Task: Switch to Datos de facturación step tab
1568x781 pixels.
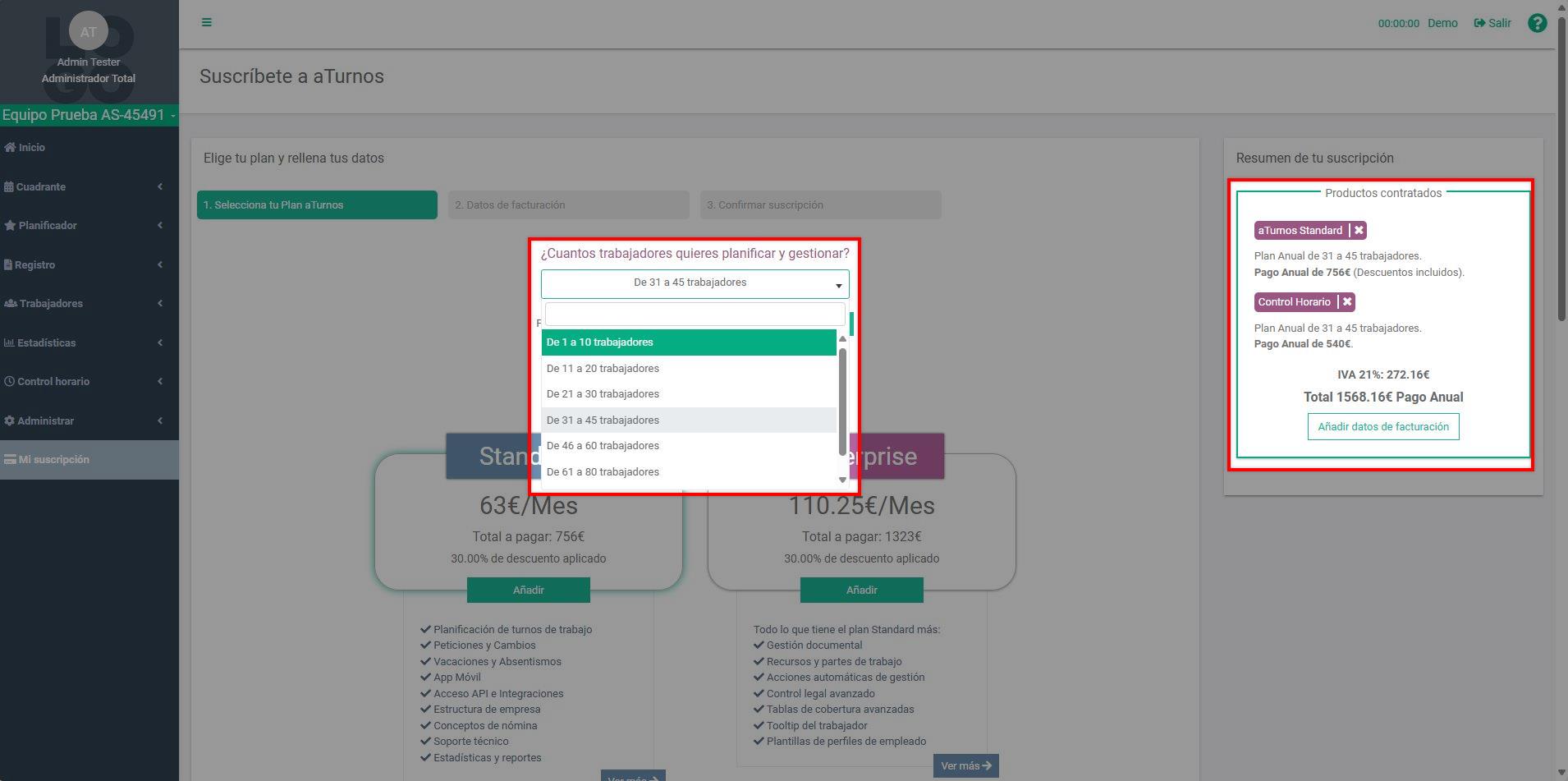Action: (x=568, y=205)
